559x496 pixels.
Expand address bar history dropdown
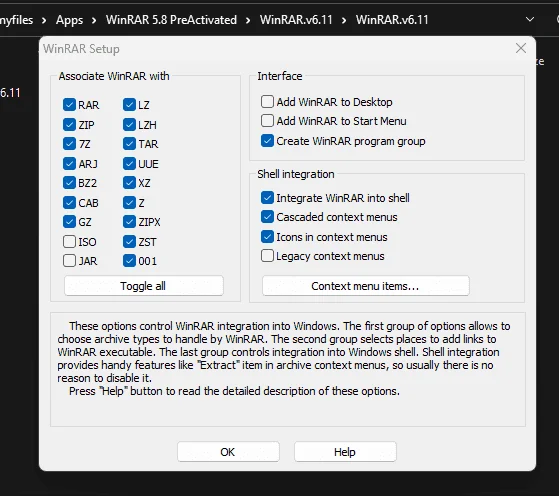530,19
